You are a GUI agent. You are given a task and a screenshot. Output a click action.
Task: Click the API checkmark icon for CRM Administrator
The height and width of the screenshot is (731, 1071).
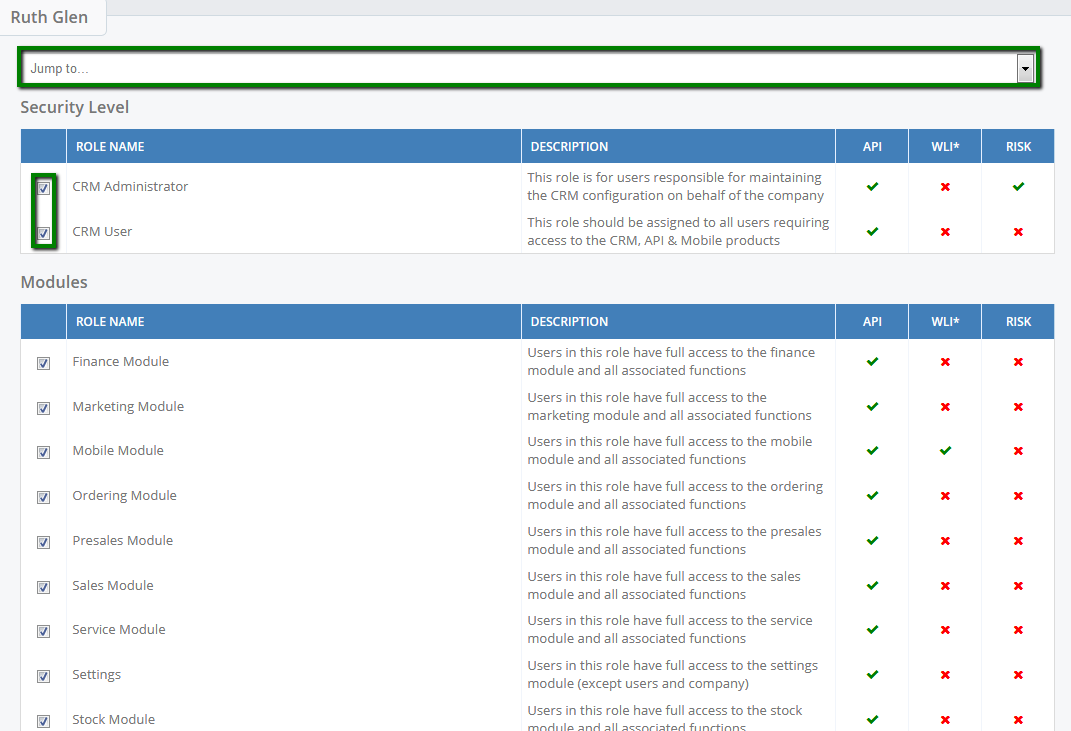pyautogui.click(x=872, y=187)
